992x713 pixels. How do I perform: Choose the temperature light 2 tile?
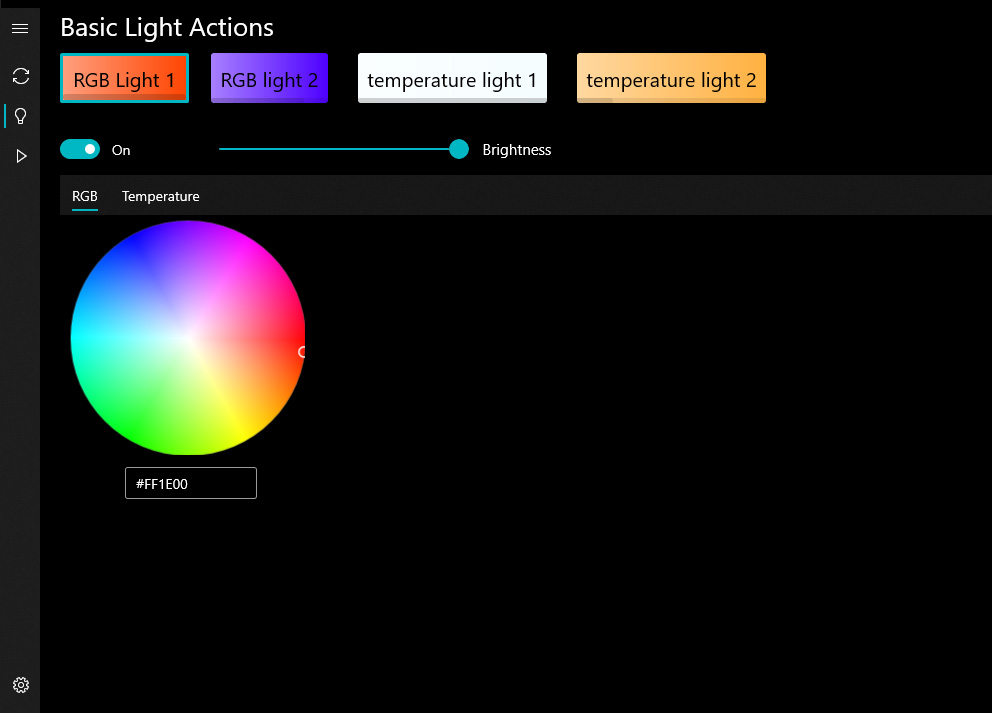point(671,79)
